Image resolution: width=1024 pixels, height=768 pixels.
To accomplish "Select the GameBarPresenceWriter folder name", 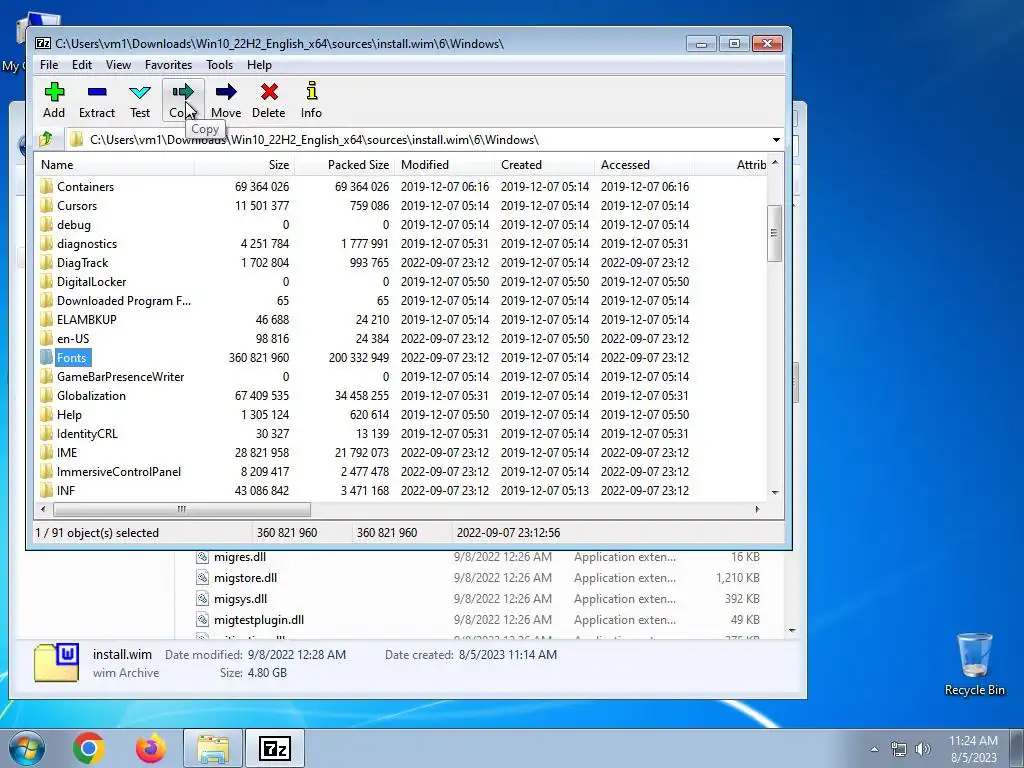I will (120, 376).
